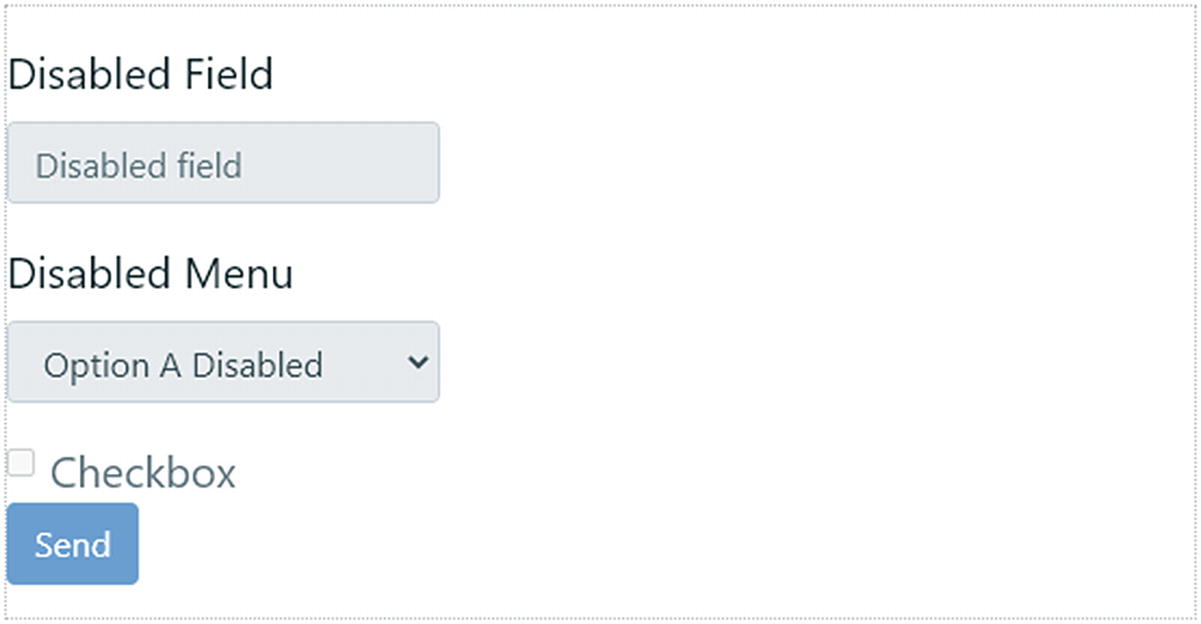Click the "Disabled Menu" label
This screenshot has width=1201, height=624.
coord(150,273)
